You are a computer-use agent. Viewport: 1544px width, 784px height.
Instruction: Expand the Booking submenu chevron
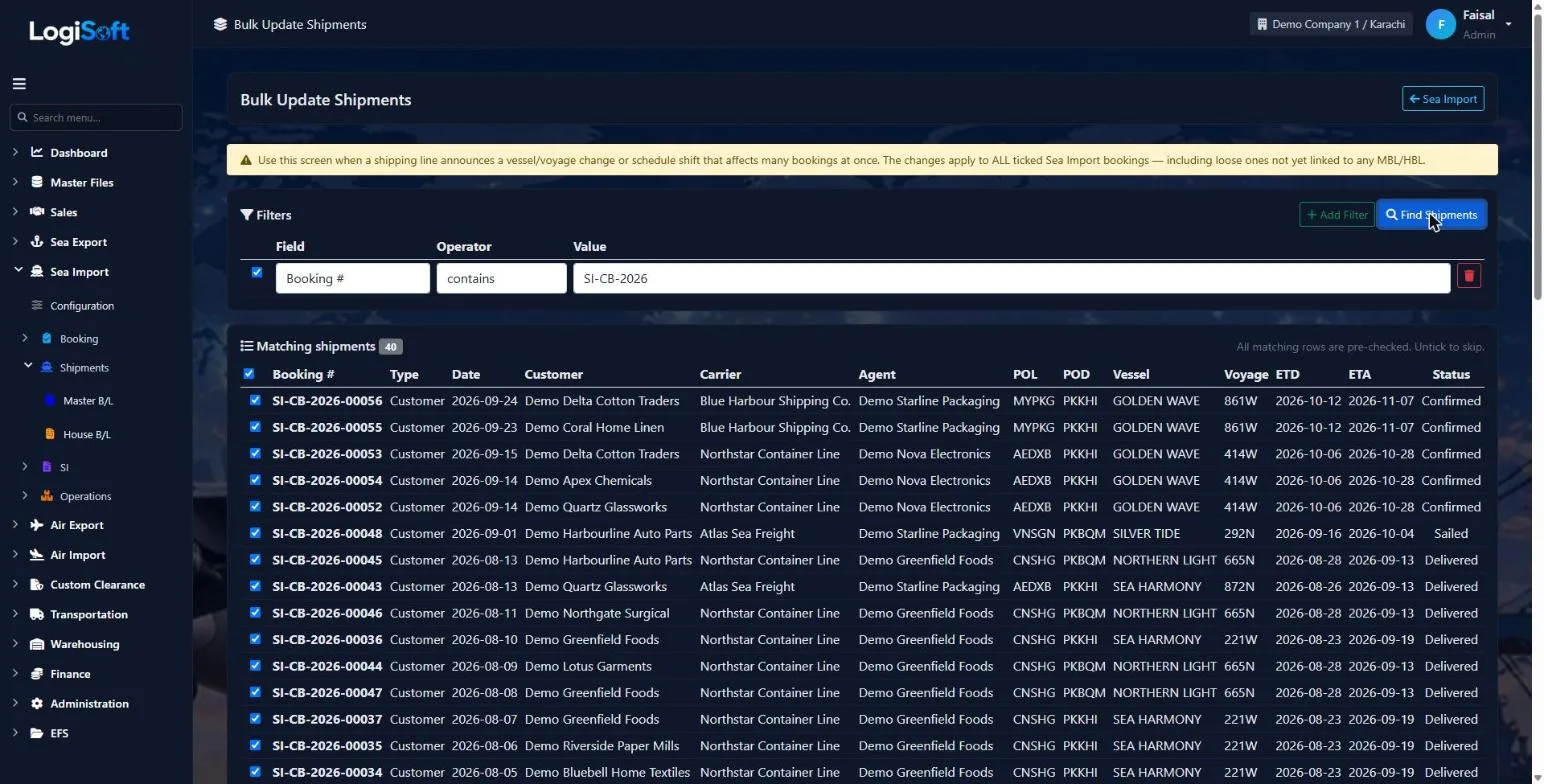25,338
